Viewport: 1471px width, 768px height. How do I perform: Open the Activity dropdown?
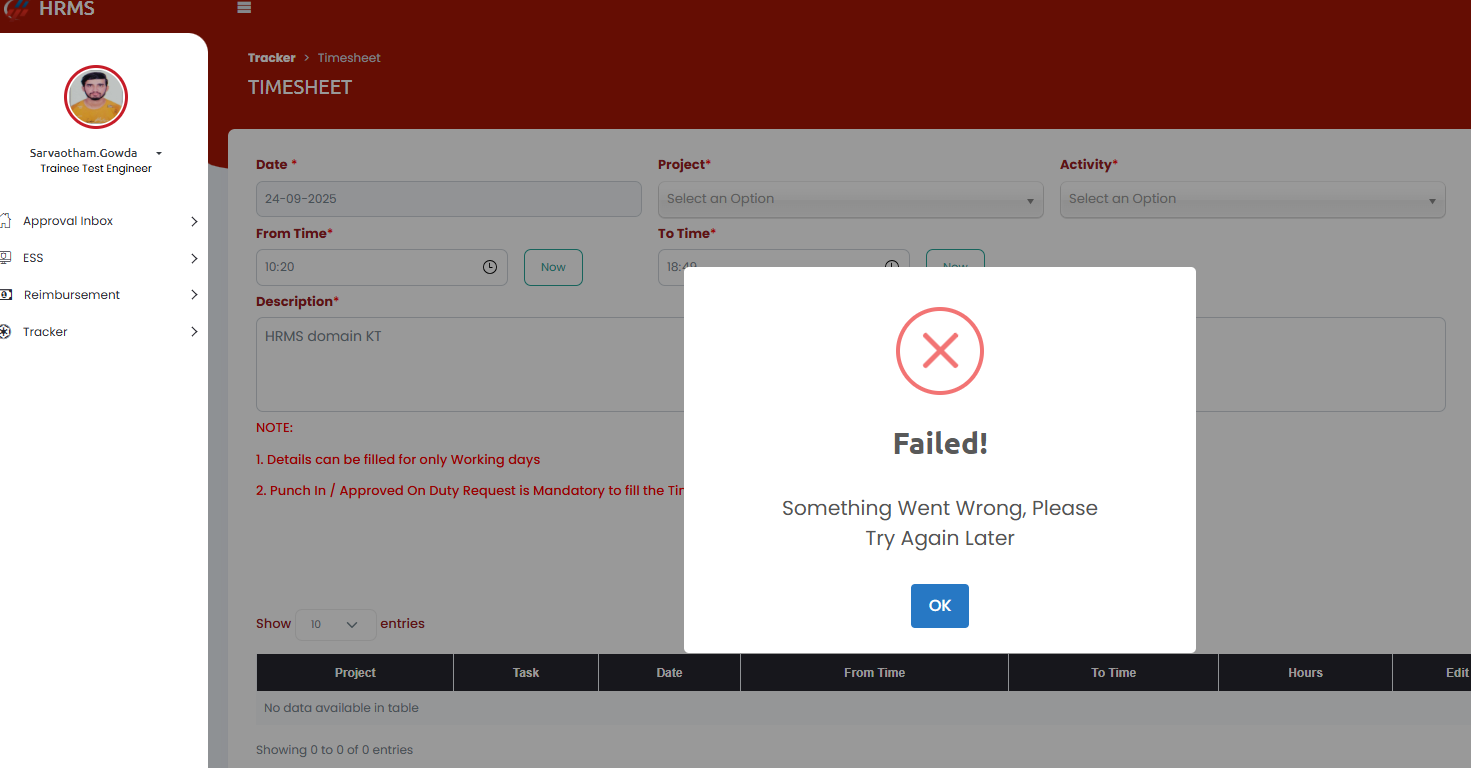[x=1252, y=199]
